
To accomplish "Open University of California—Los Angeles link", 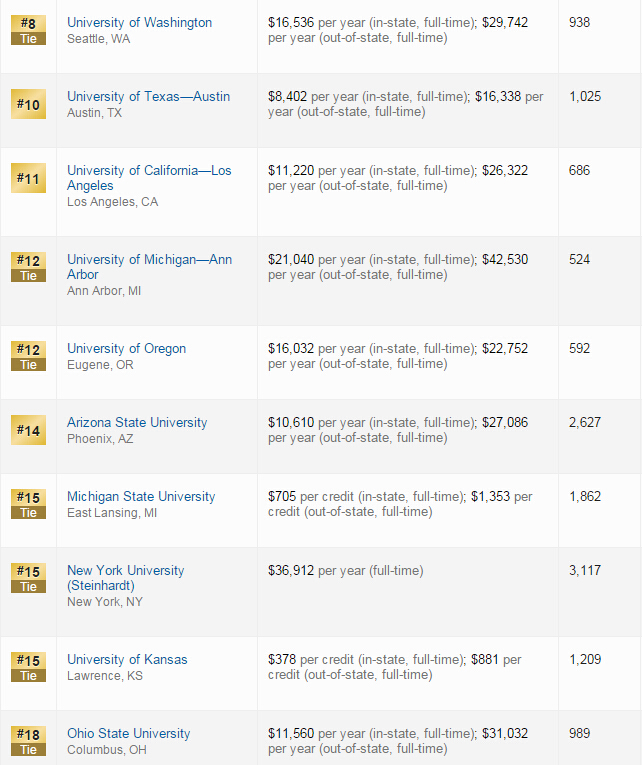I will tap(149, 178).
